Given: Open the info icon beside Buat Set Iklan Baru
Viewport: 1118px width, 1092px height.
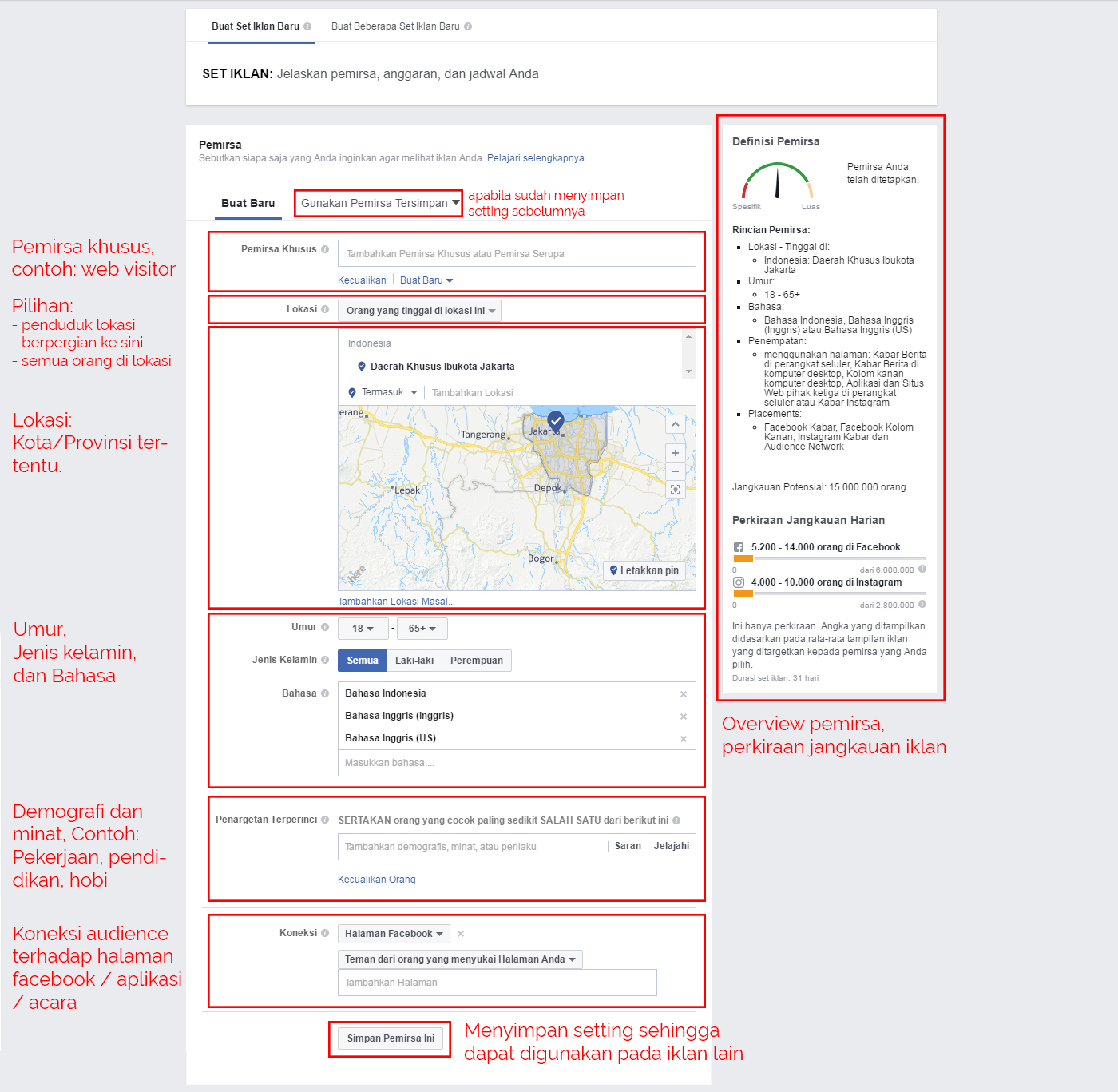Looking at the screenshot, I should [x=307, y=26].
